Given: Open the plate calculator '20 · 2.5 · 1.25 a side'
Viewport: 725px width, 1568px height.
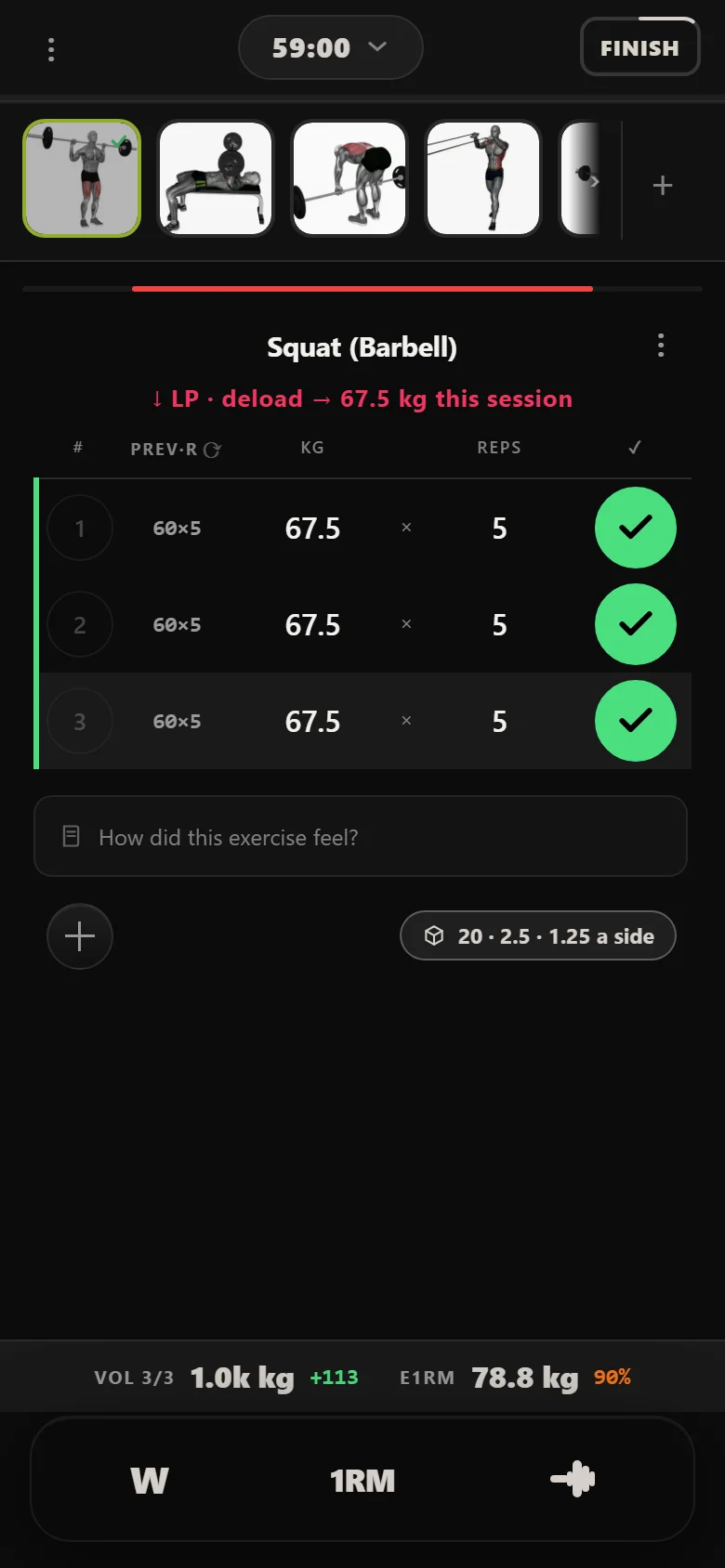Looking at the screenshot, I should [538, 935].
